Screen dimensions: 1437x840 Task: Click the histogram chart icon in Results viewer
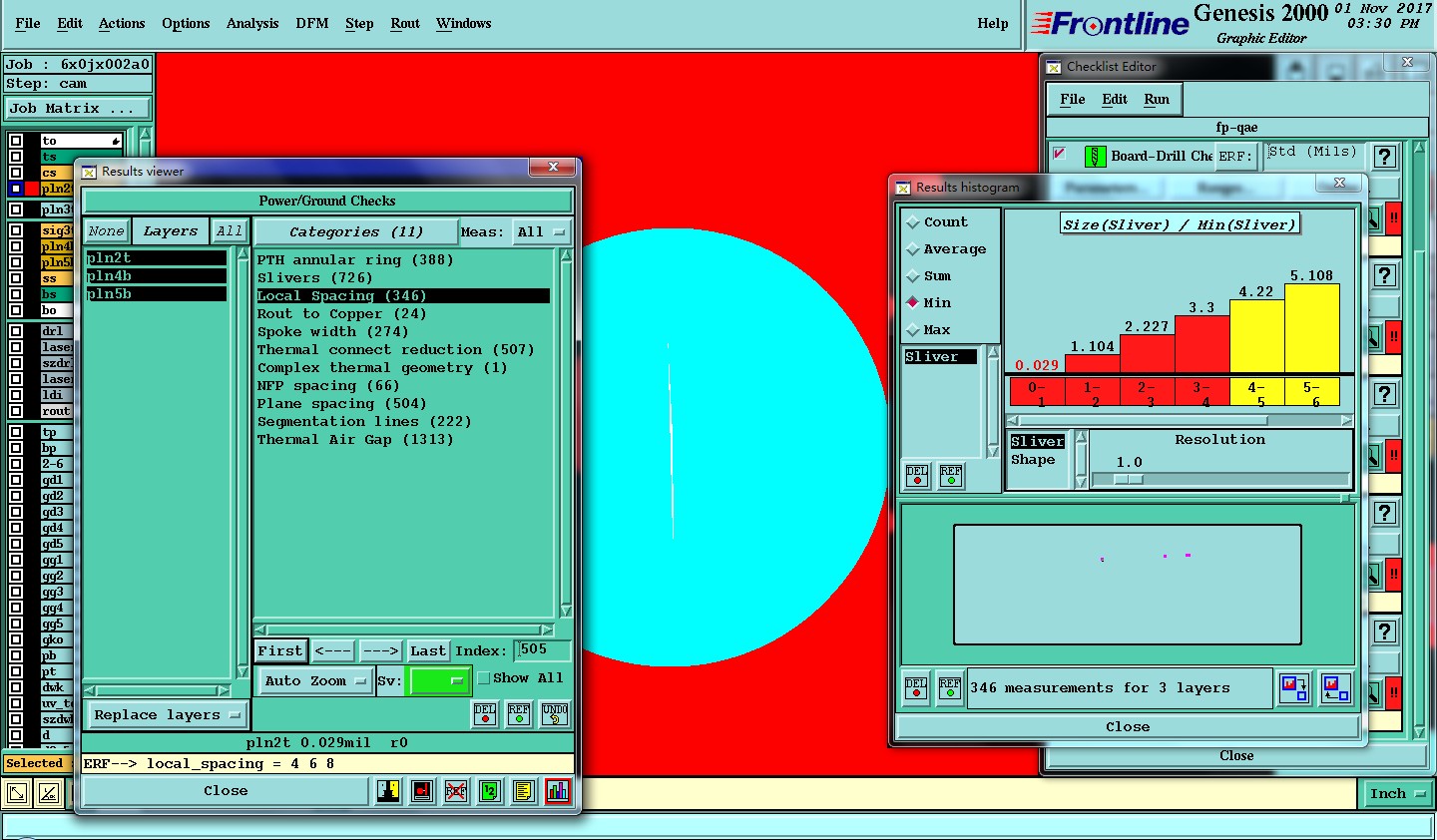point(558,791)
